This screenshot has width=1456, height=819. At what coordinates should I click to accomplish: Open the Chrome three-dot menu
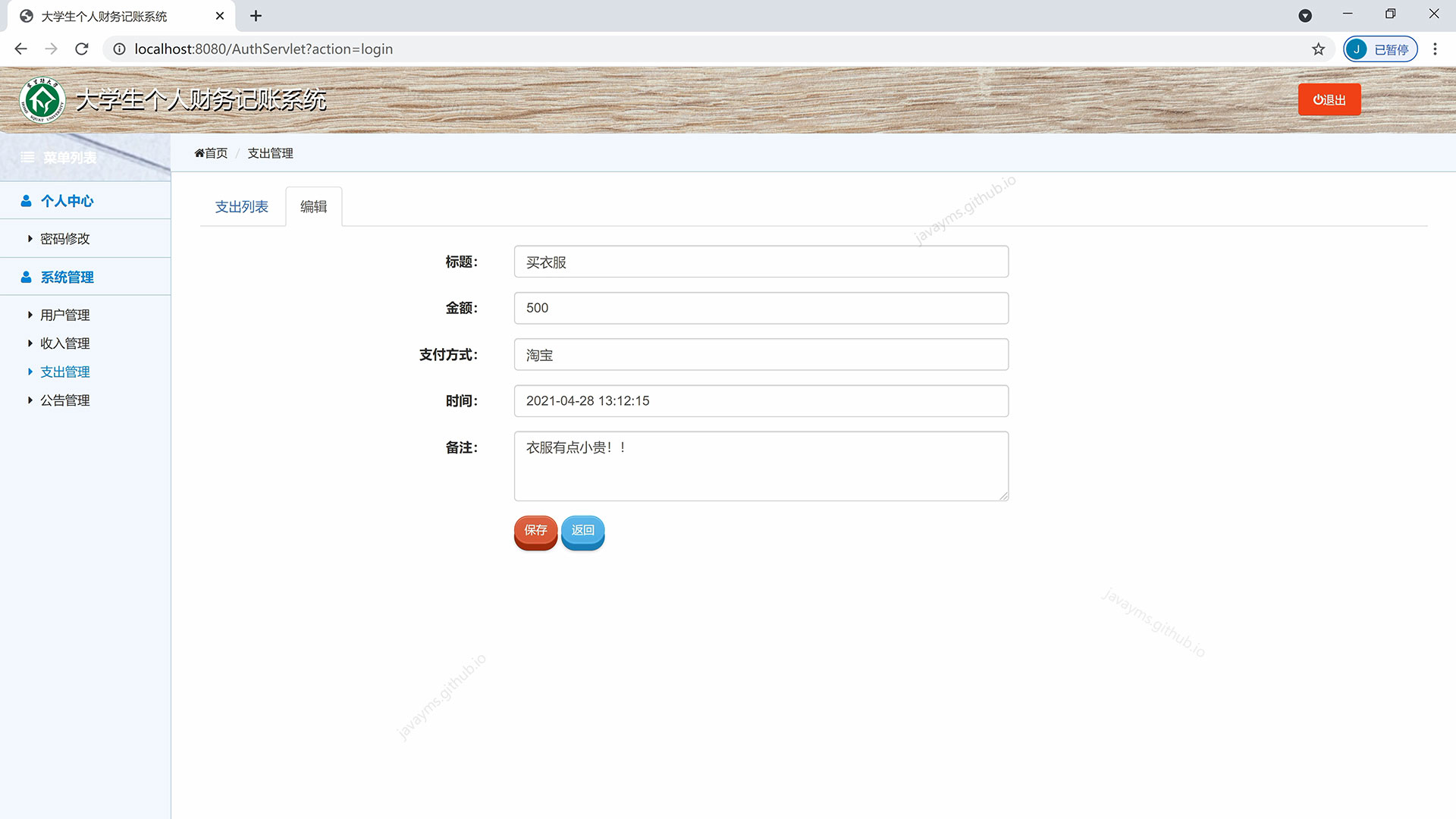point(1435,49)
